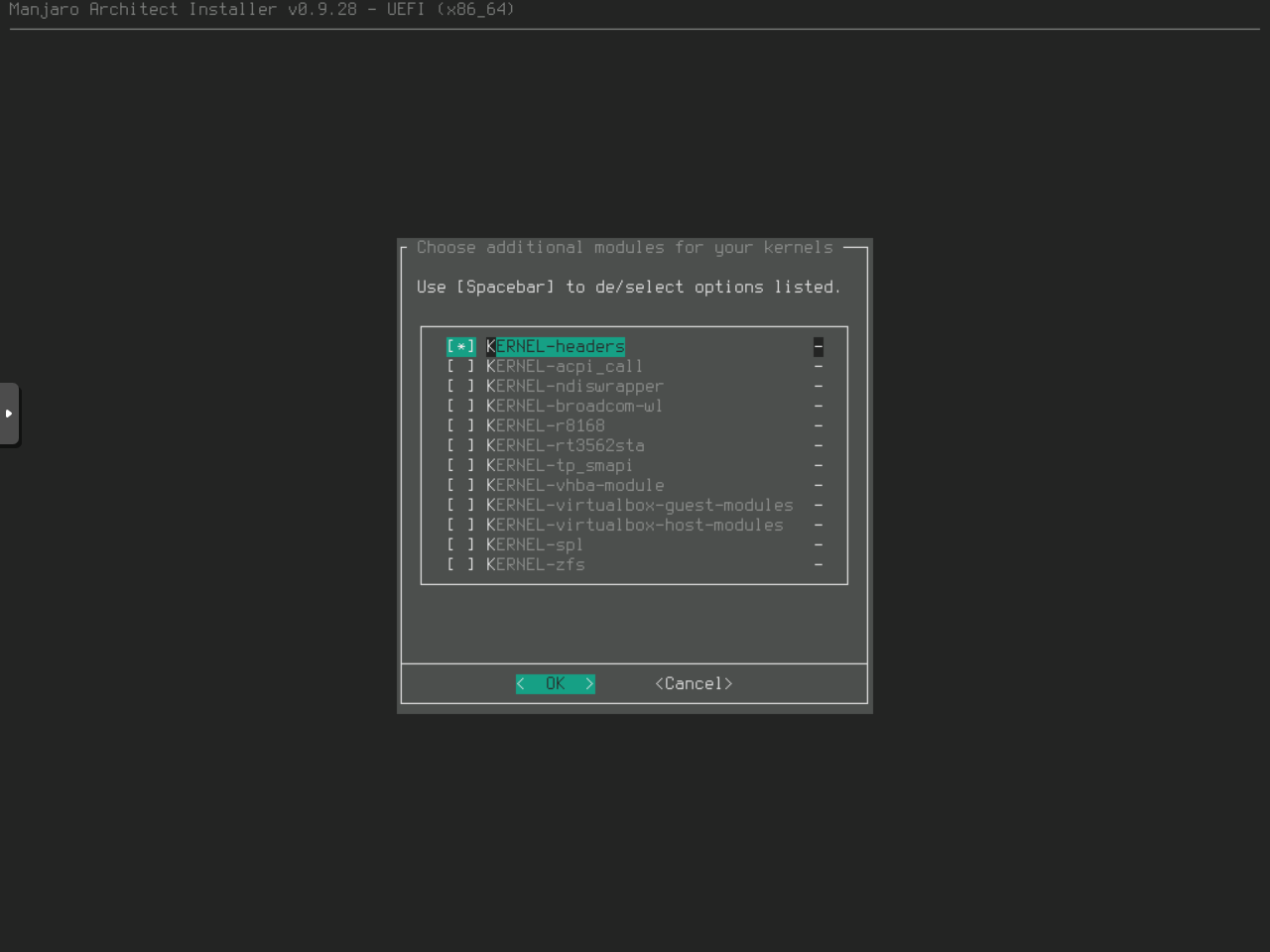Screen dimensions: 1270x952
Task: Click the dash beside KERNEL-zfs
Action: click(x=819, y=565)
